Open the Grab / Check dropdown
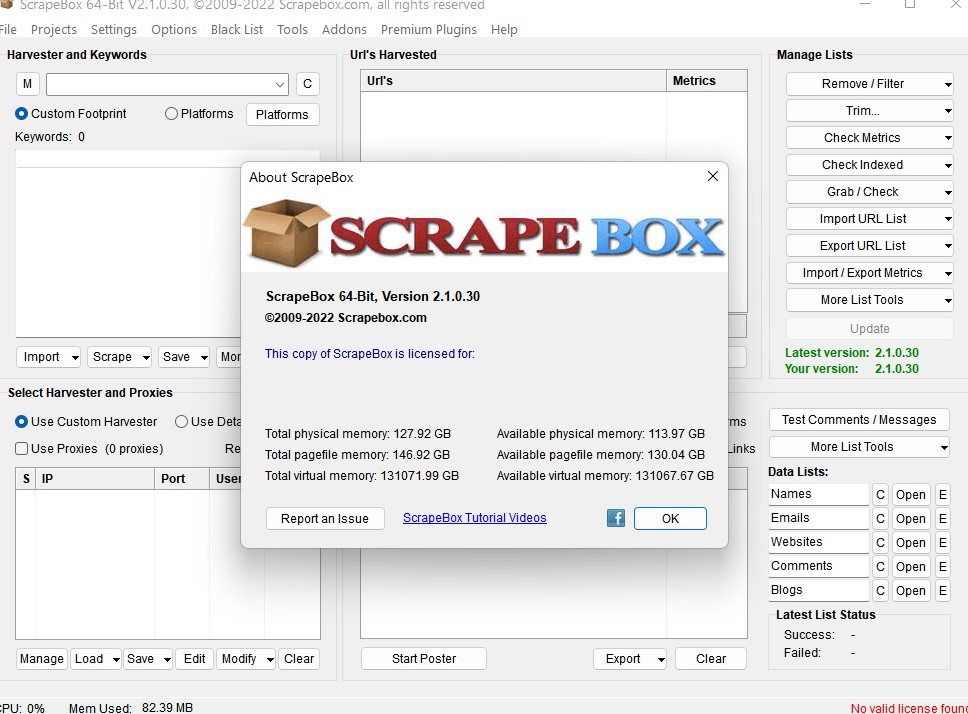The width and height of the screenshot is (968, 714). click(869, 192)
